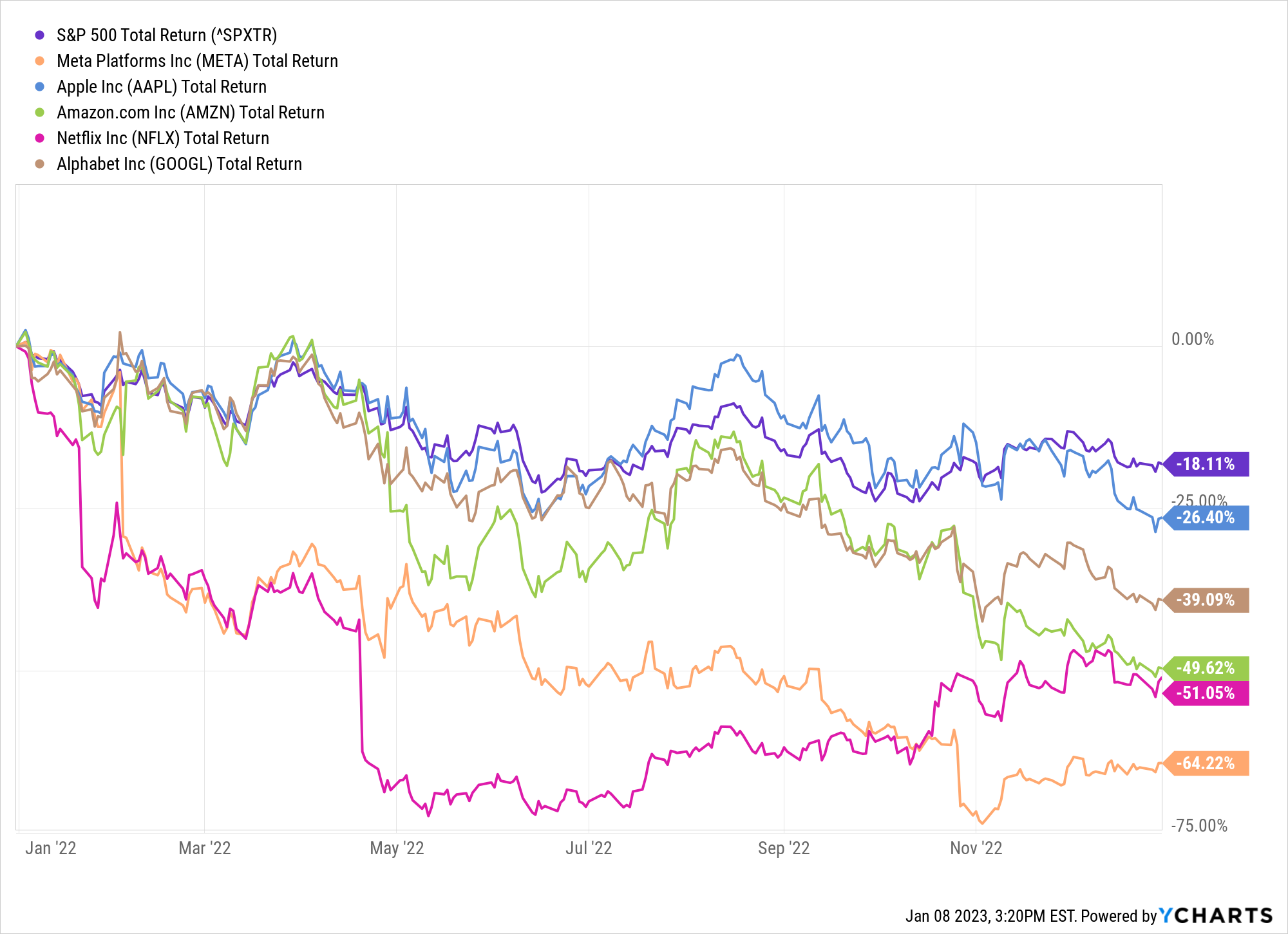The height and width of the screenshot is (934, 1288).
Task: Click the pink Netflix legend dot
Action: (x=40, y=138)
